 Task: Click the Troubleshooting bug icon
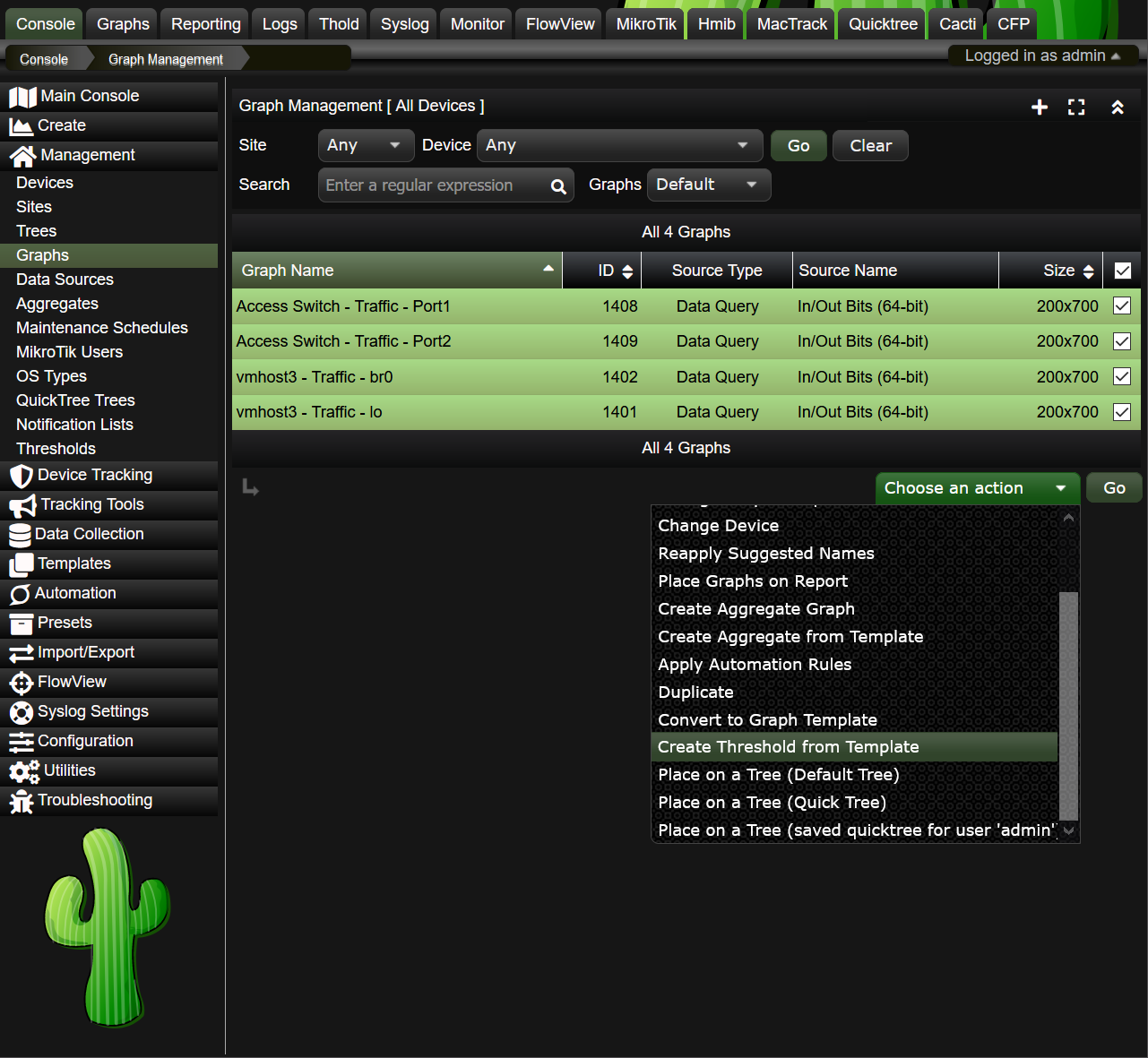pos(22,801)
